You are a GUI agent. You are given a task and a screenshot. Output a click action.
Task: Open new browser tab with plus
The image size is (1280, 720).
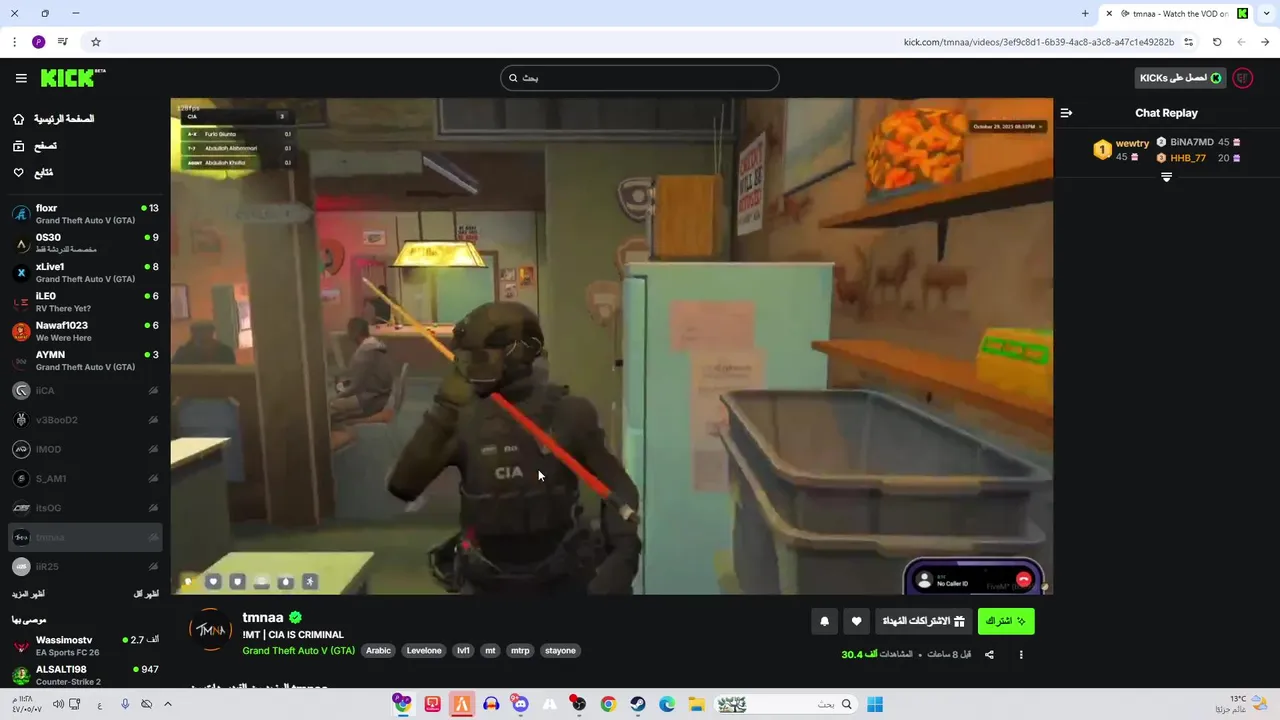point(1085,14)
